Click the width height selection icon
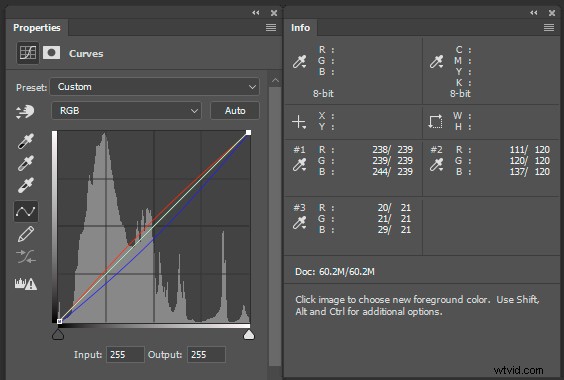The width and height of the screenshot is (564, 380). click(436, 122)
